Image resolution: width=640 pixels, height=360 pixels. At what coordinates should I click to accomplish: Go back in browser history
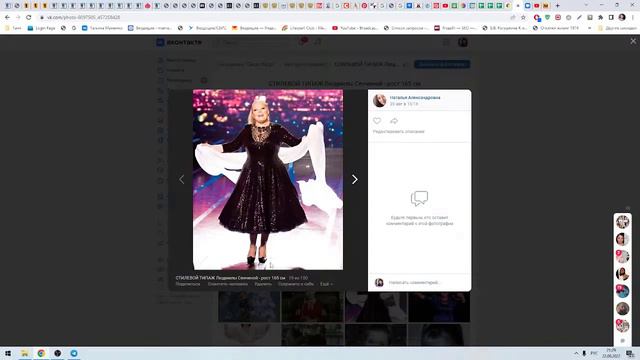pos(7,17)
